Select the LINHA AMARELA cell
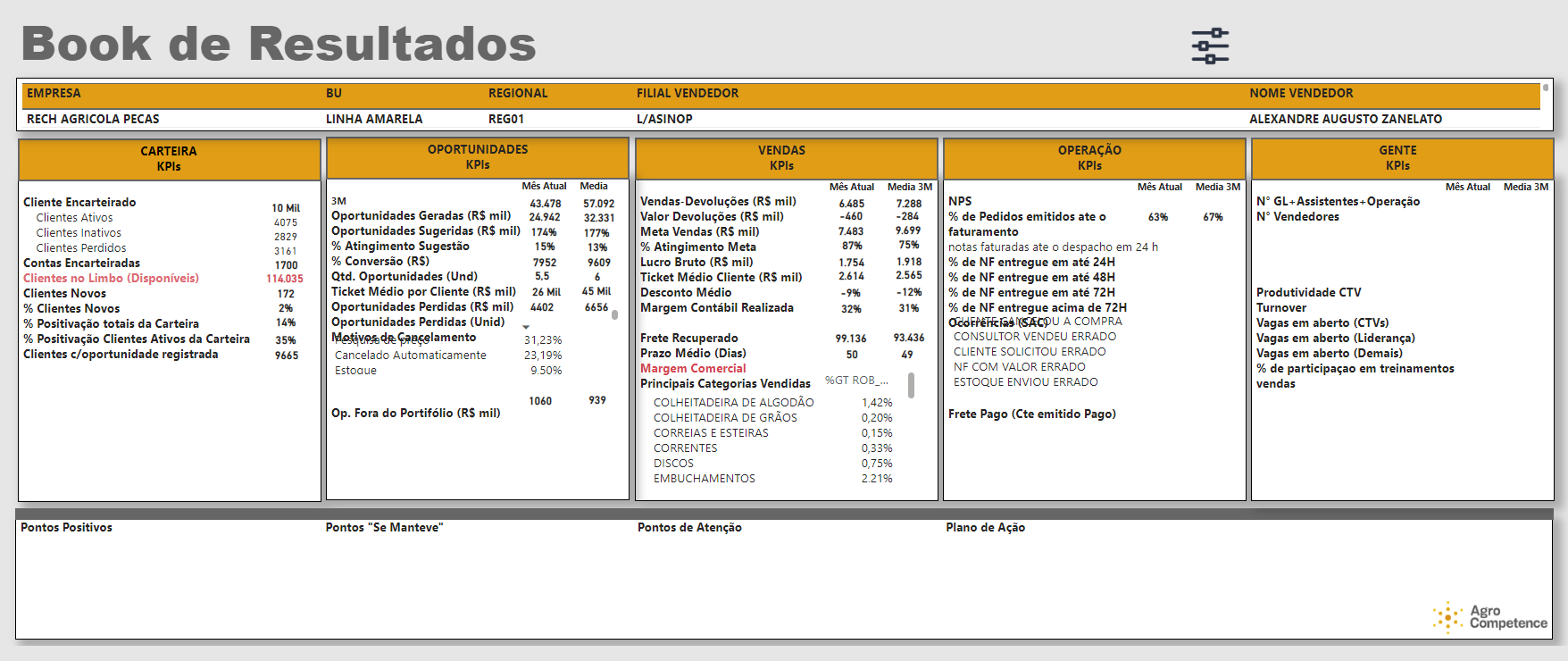 point(374,119)
